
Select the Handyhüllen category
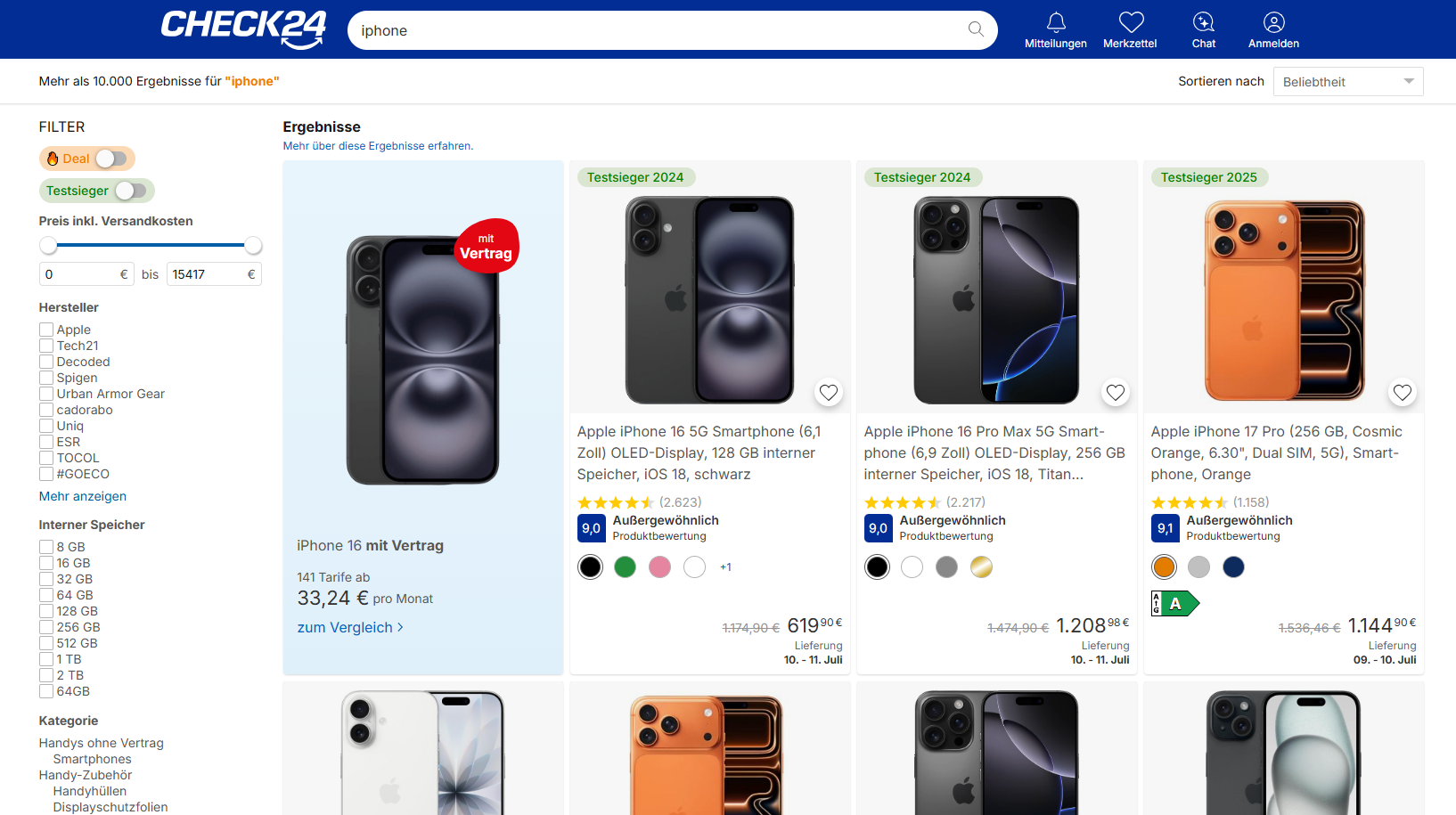coord(90,791)
